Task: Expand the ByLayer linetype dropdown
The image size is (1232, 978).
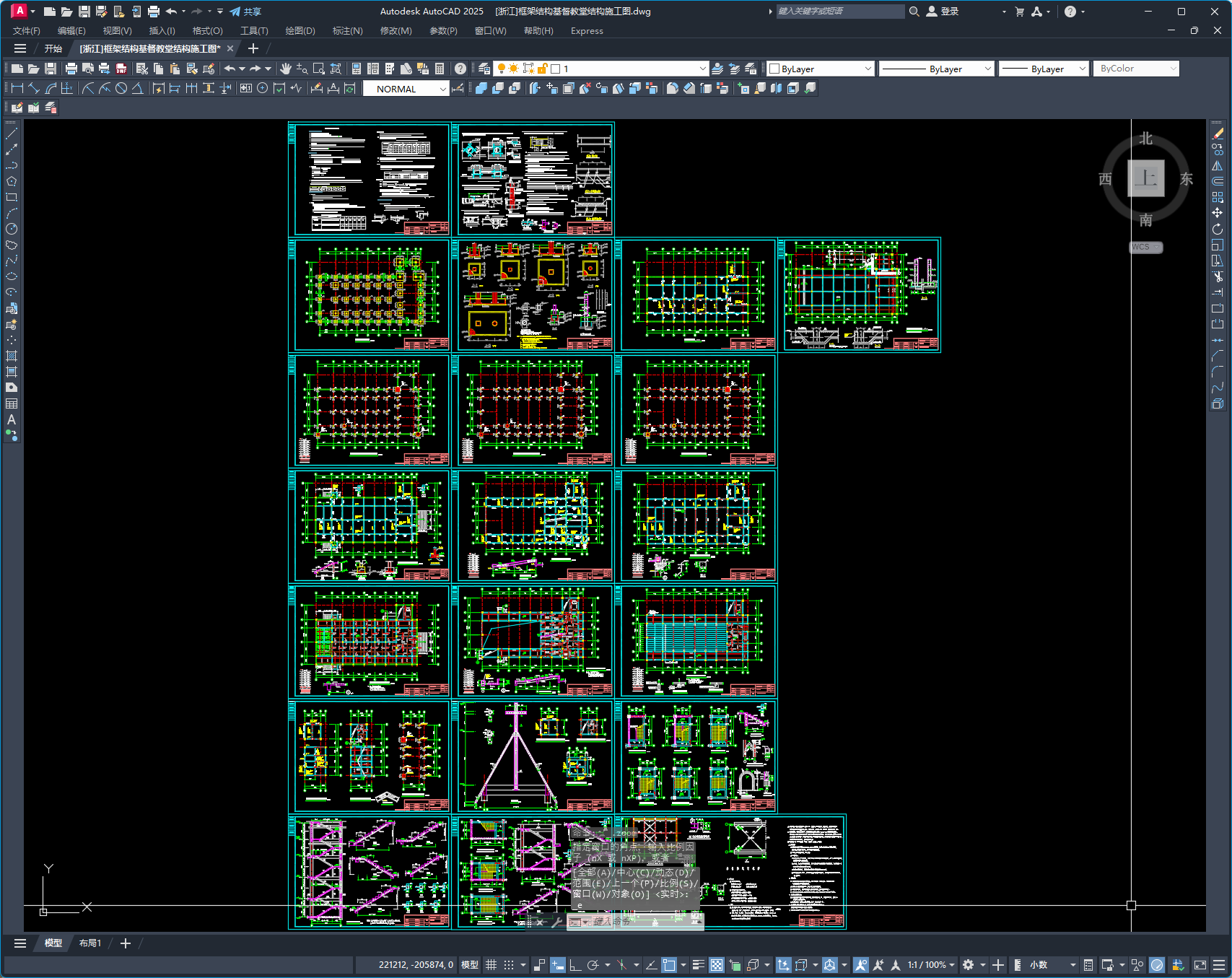Action: [x=987, y=69]
